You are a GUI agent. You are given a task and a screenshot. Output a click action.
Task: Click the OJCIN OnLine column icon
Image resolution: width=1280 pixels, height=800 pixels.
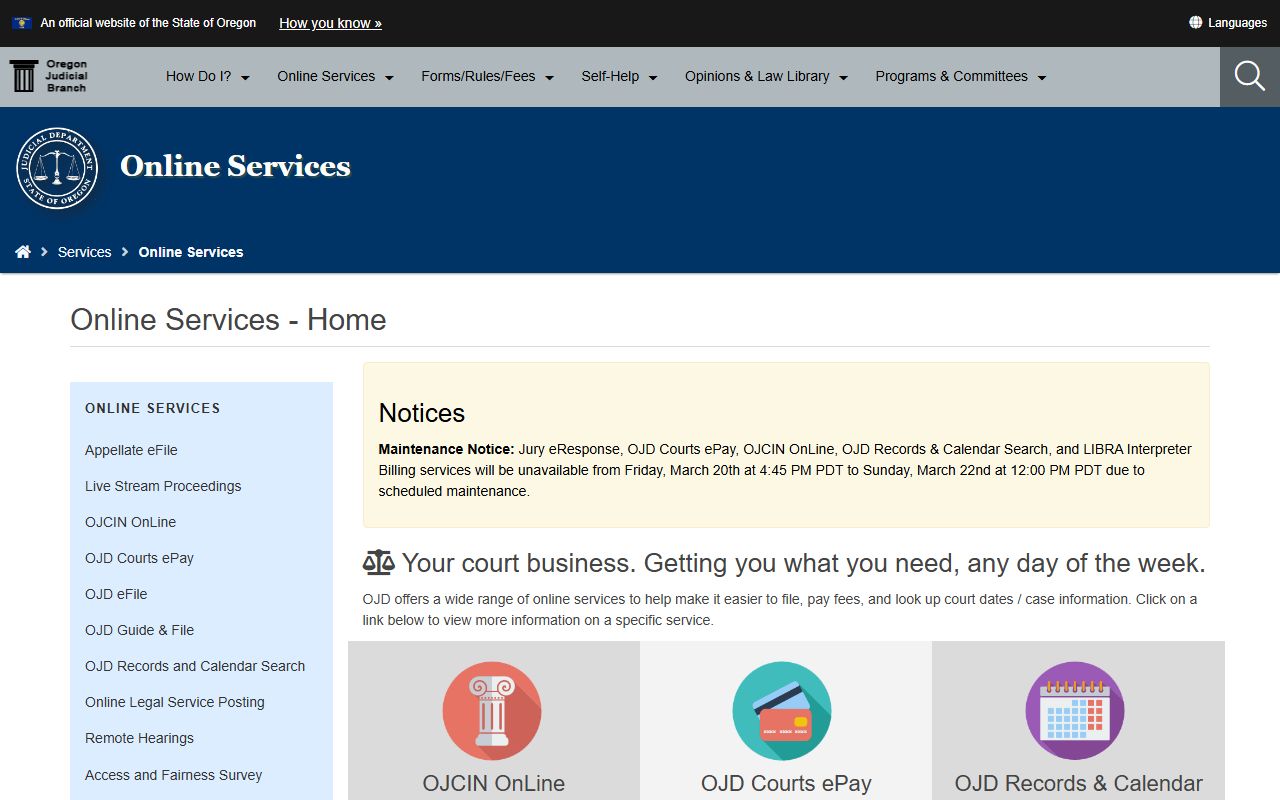click(492, 711)
